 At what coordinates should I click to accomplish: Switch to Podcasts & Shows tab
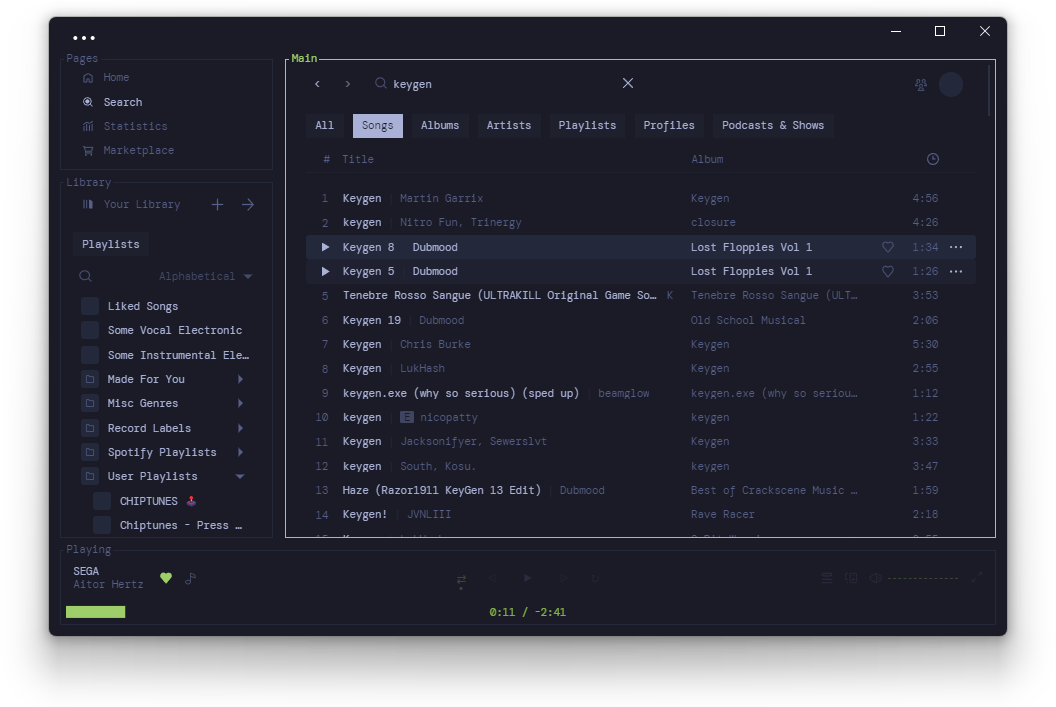click(x=773, y=126)
